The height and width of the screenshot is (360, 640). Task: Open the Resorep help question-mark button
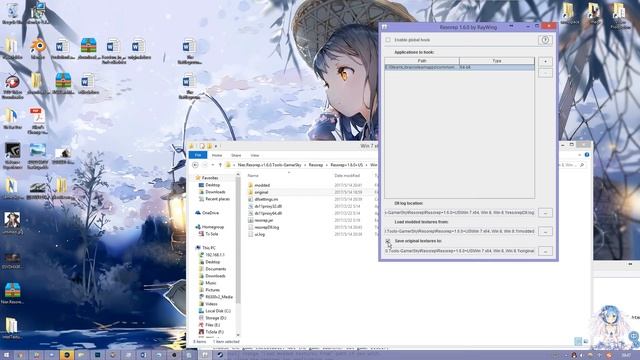pyautogui.click(x=545, y=40)
